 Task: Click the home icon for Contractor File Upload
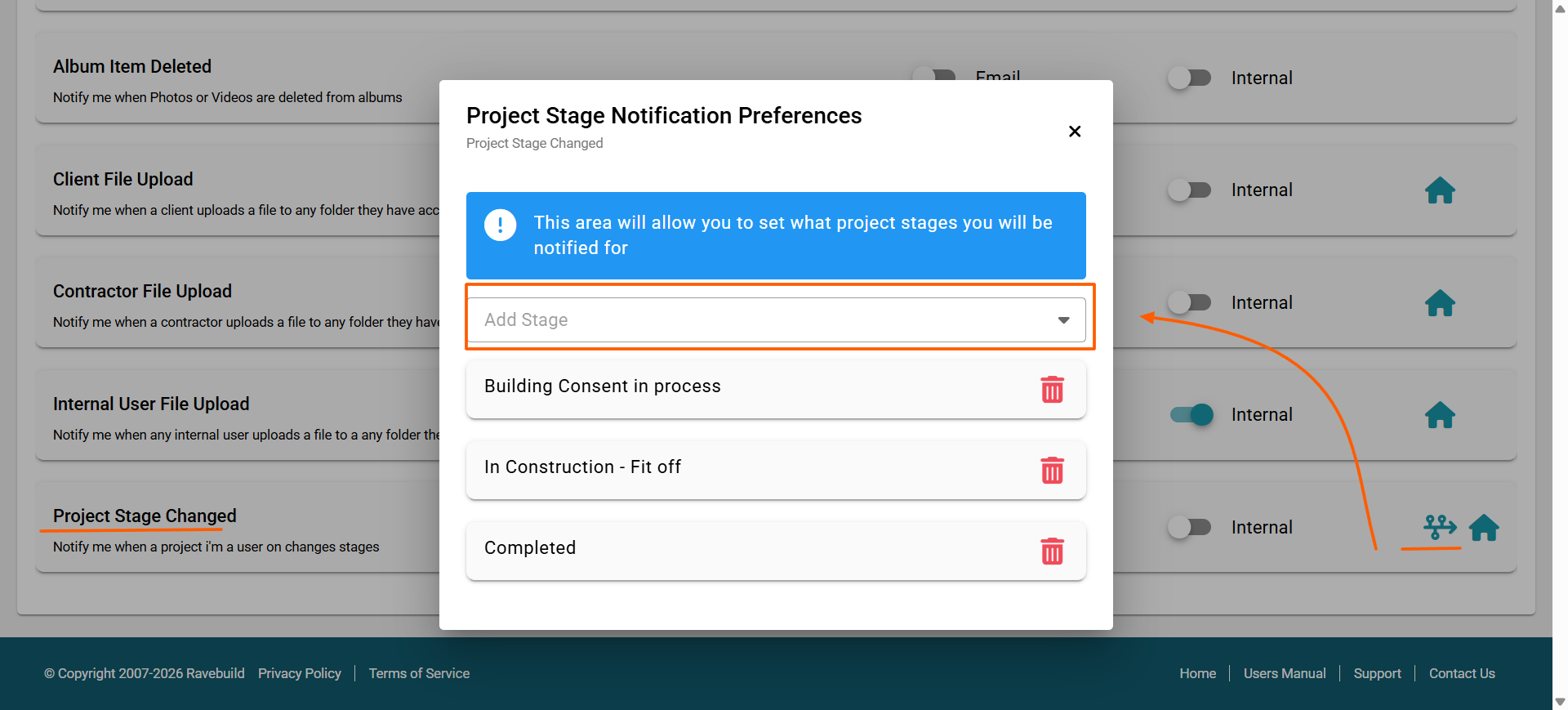[1440, 303]
